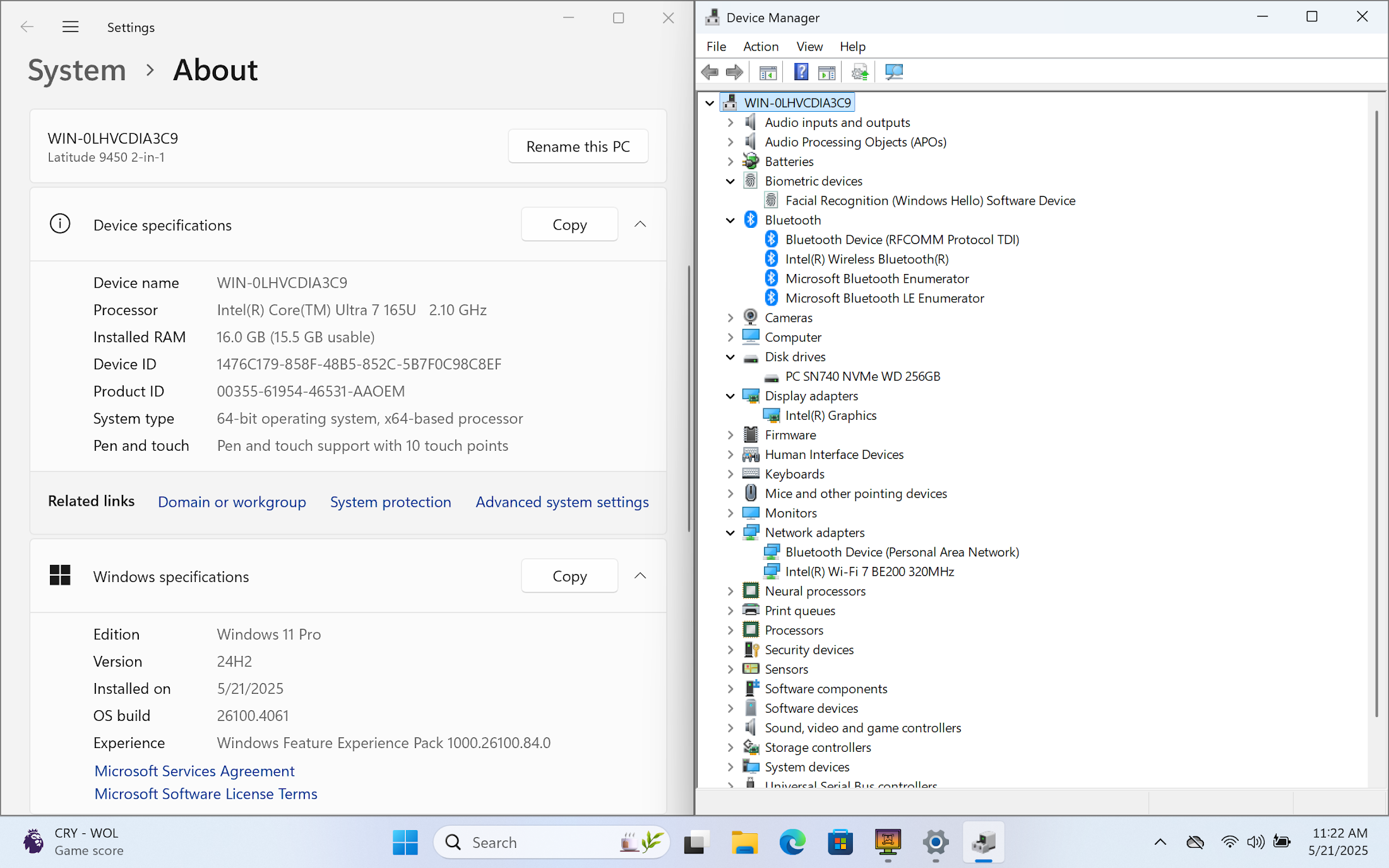
Task: Click the volume speaker tray icon
Action: (x=1256, y=842)
